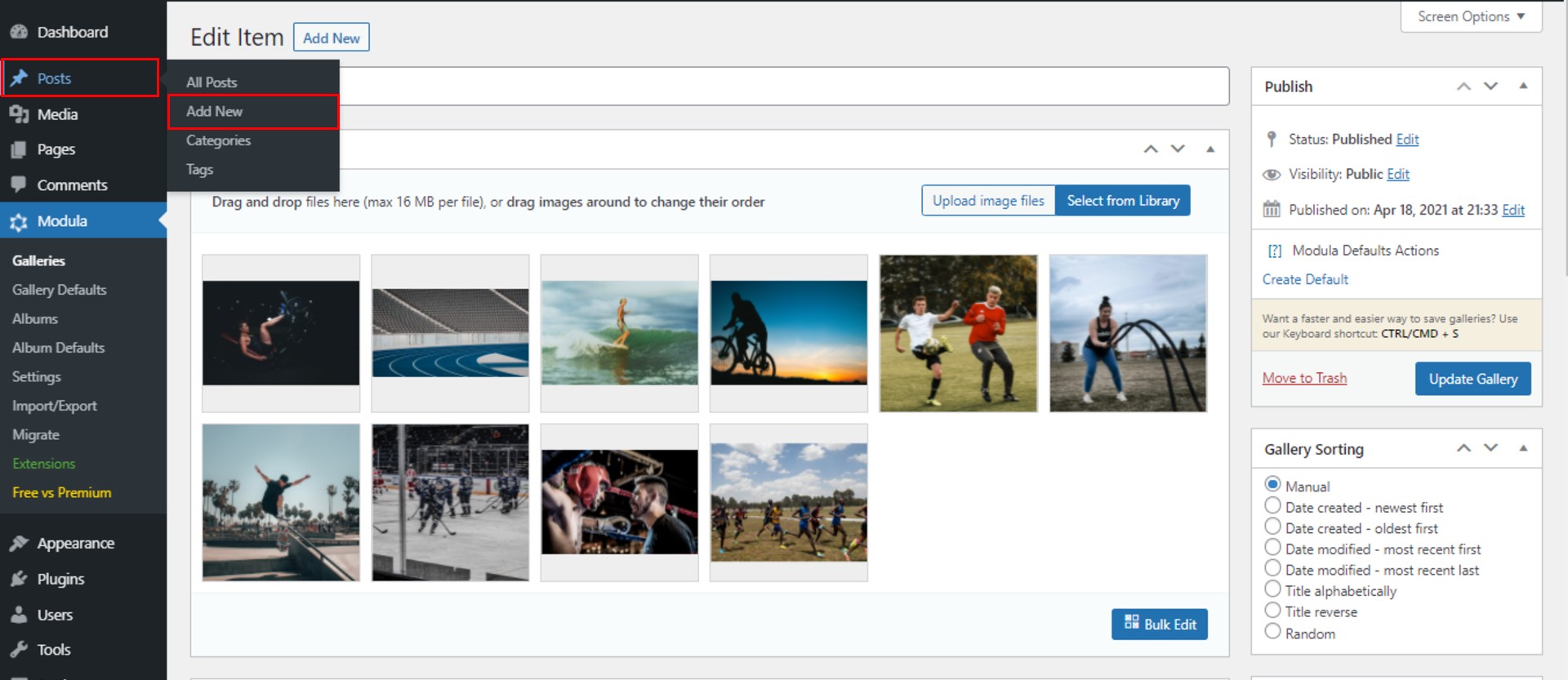The image size is (1568, 680).
Task: Select Date created - newest first
Action: 1272,506
